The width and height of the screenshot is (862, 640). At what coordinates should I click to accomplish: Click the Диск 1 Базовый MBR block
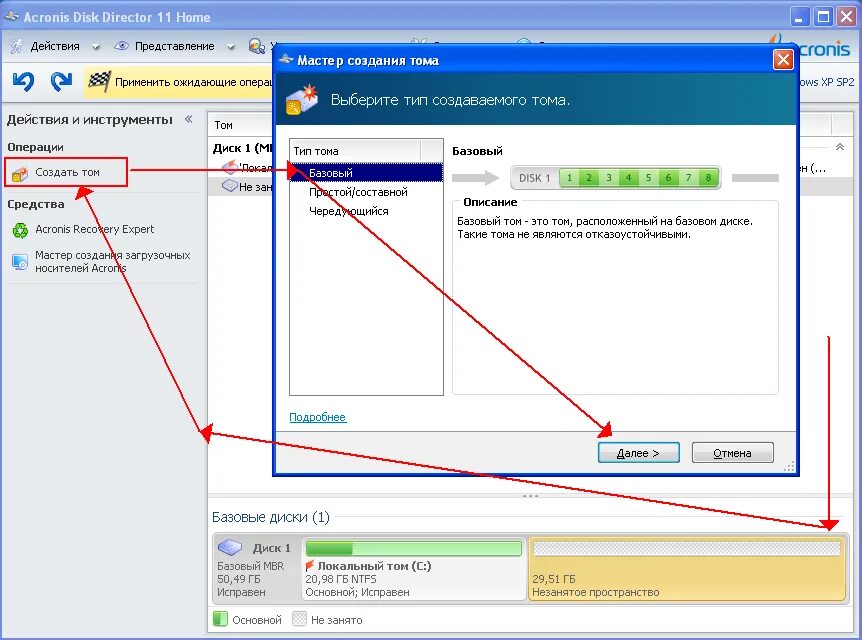click(x=257, y=569)
